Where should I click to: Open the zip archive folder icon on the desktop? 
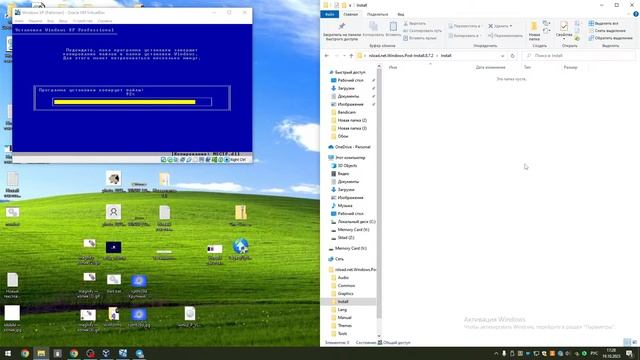241,213
